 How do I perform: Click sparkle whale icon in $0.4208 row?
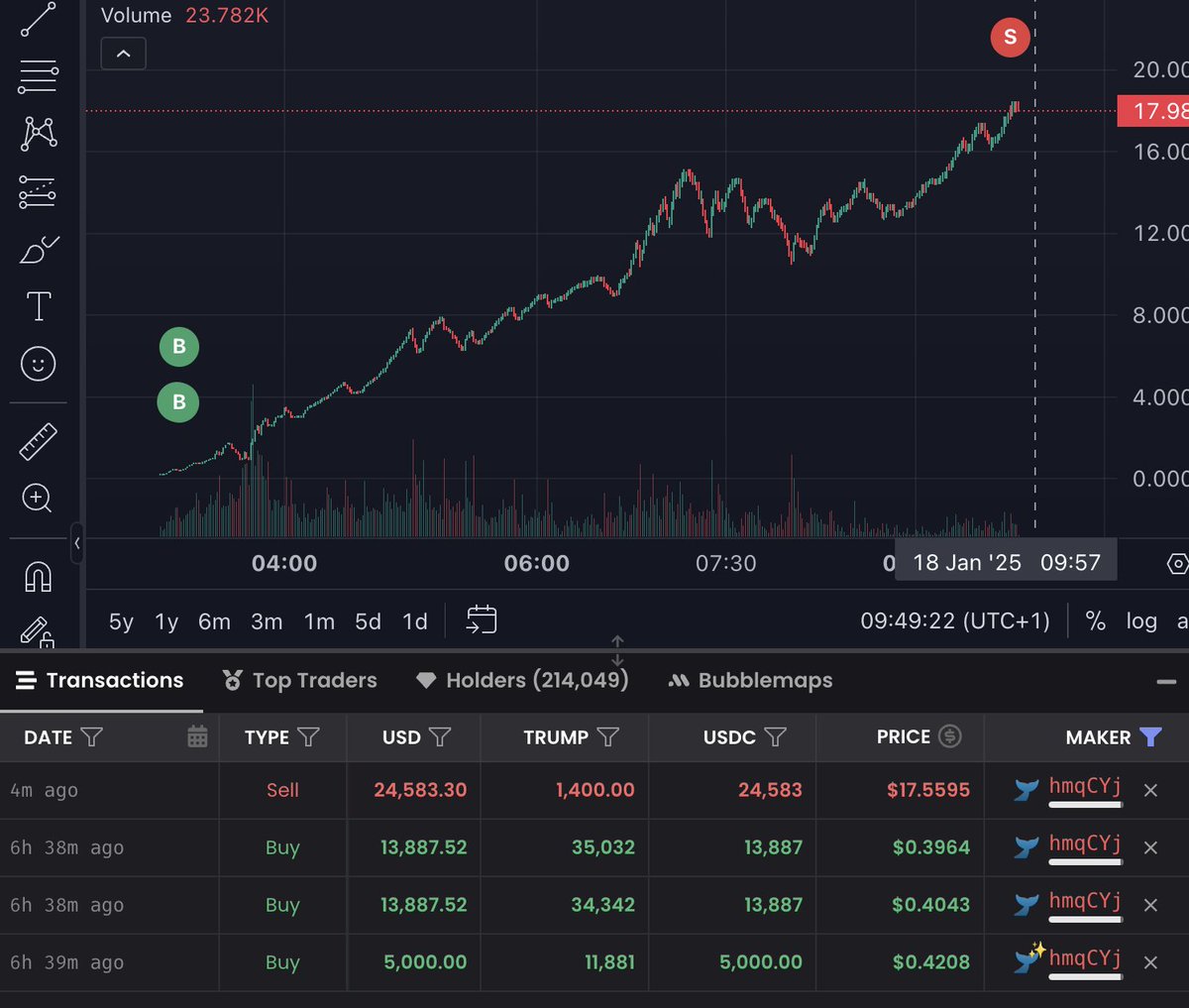pos(1028,959)
